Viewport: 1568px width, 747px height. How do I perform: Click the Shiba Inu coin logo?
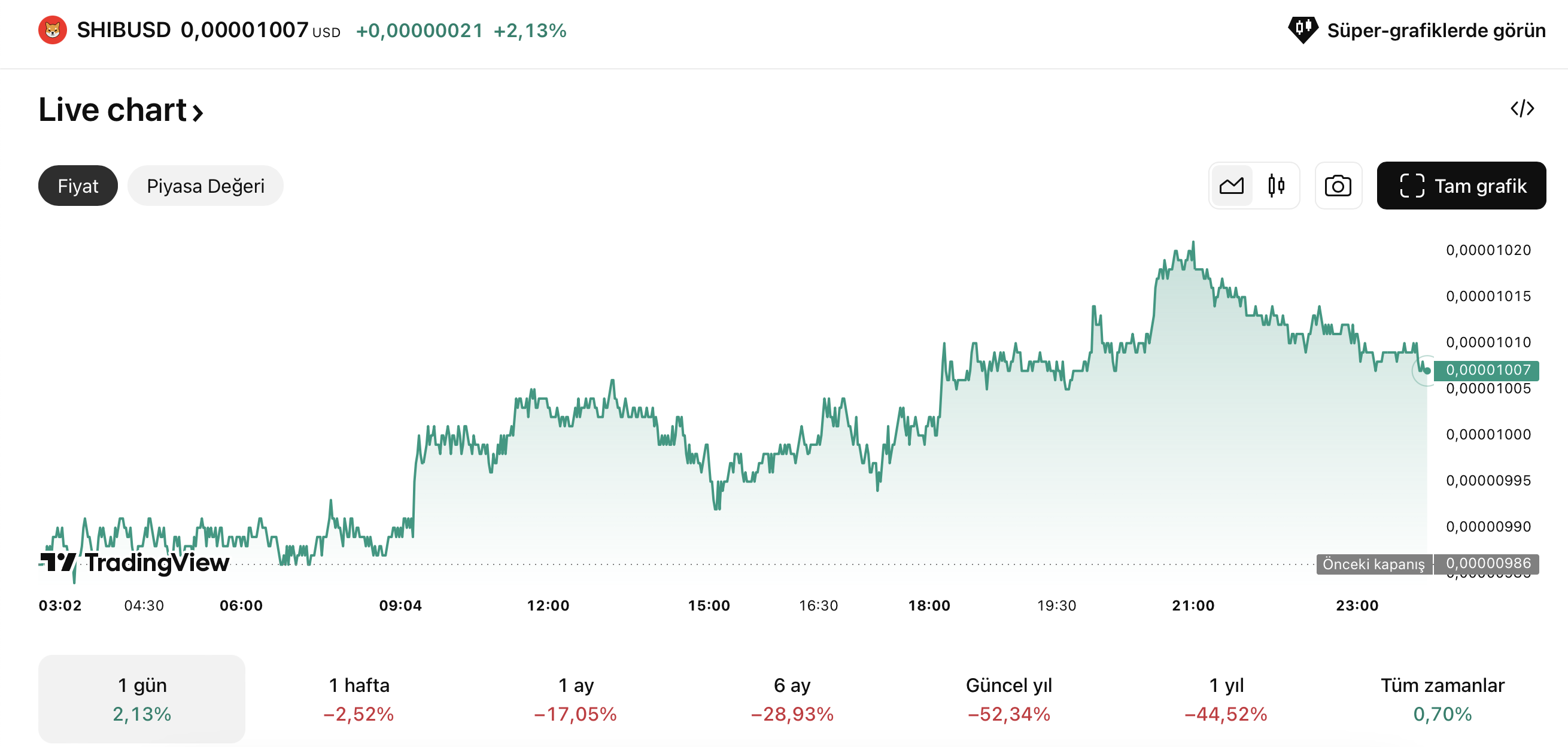pos(52,30)
